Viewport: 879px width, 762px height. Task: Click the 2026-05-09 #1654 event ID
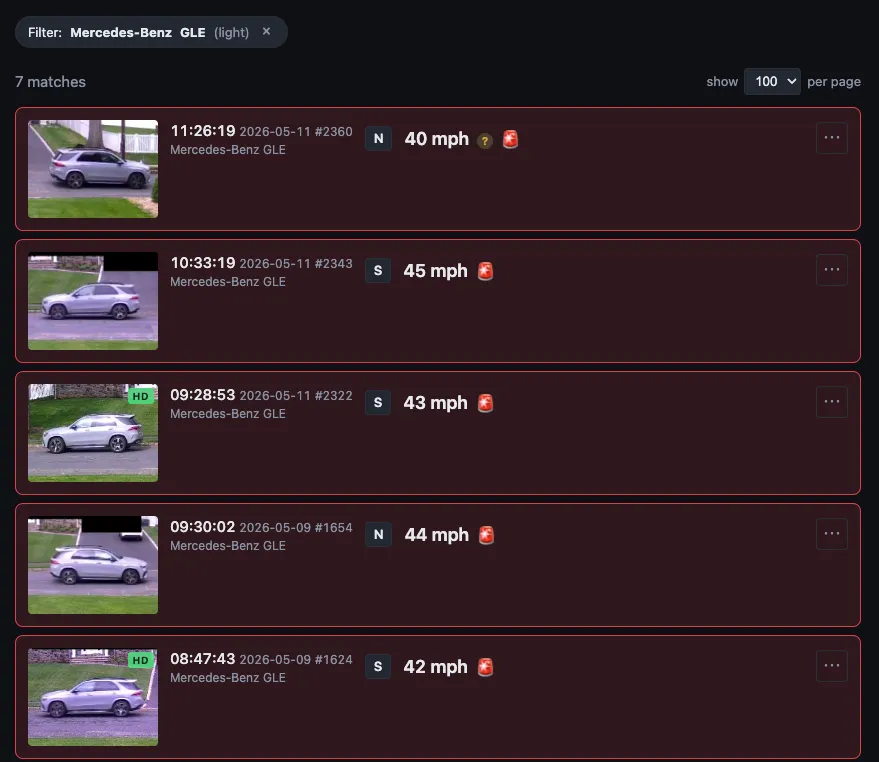296,528
